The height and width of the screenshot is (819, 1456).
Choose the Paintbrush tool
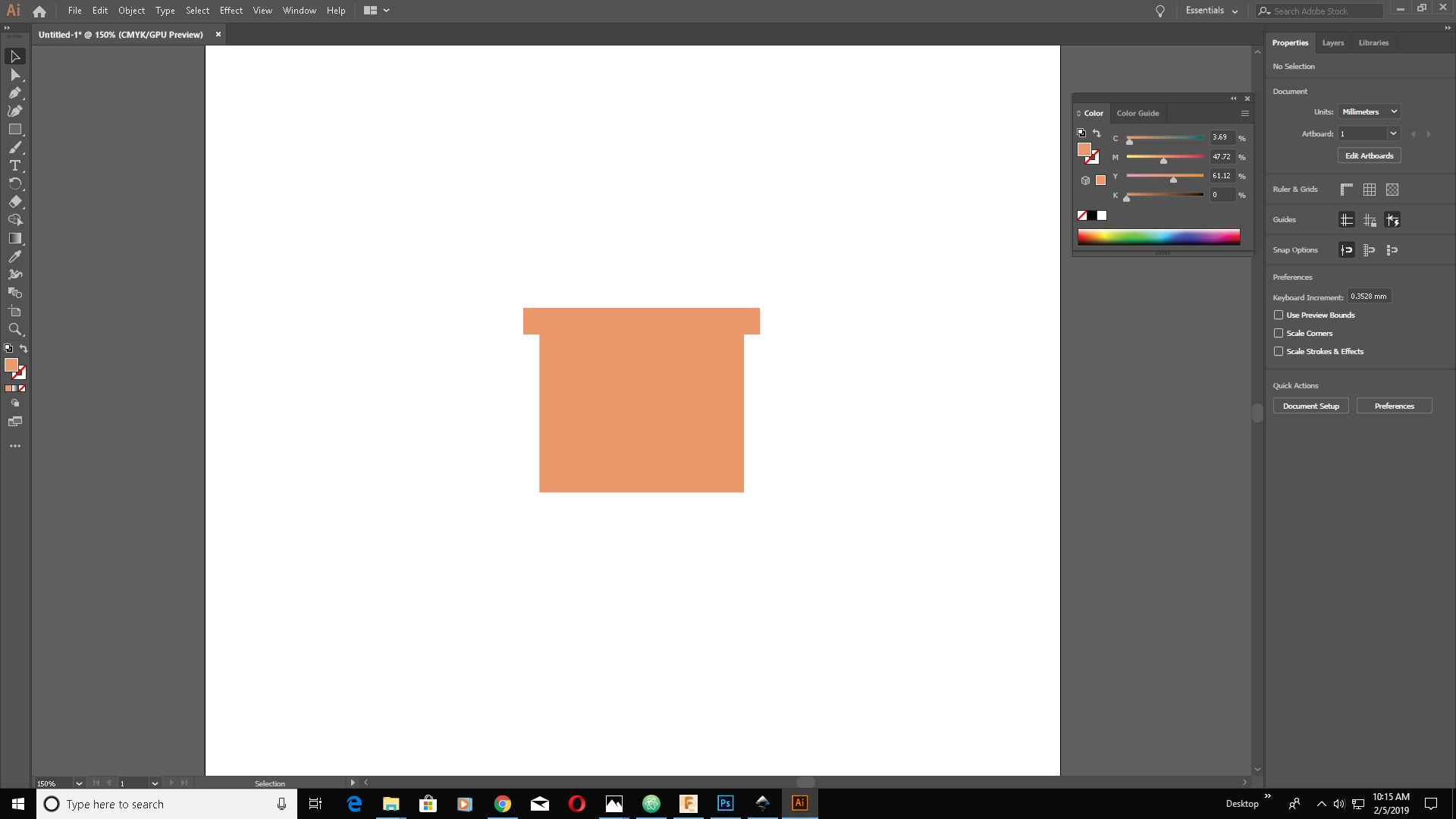tap(14, 148)
